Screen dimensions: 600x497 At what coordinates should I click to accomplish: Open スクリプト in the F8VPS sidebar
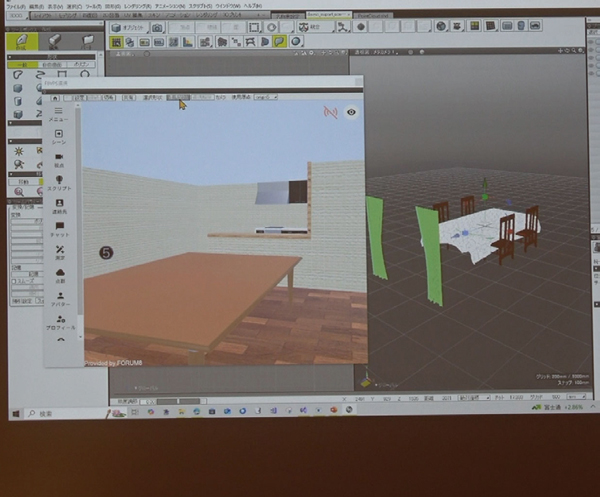click(59, 183)
